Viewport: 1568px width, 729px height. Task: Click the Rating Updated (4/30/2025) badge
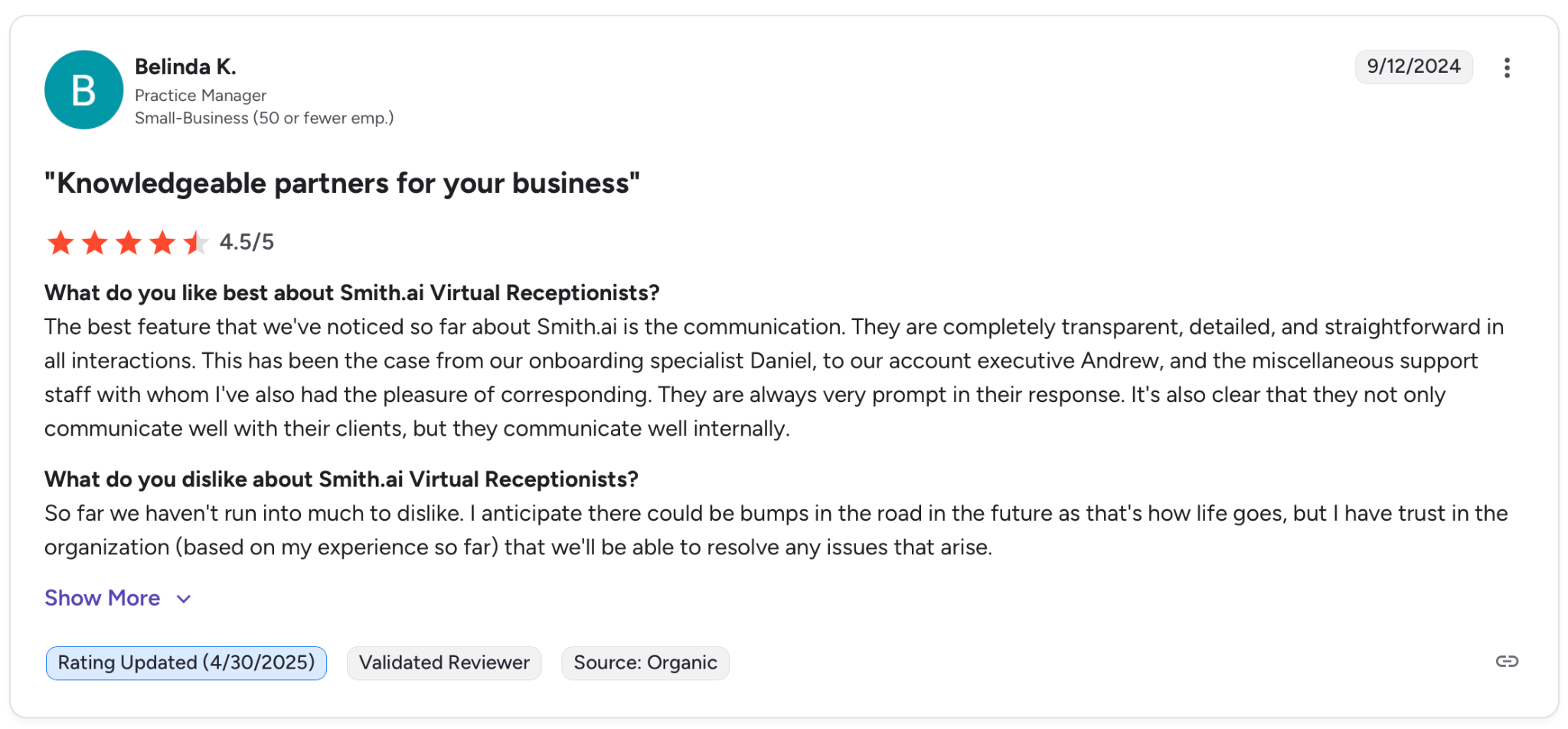pyautogui.click(x=186, y=662)
